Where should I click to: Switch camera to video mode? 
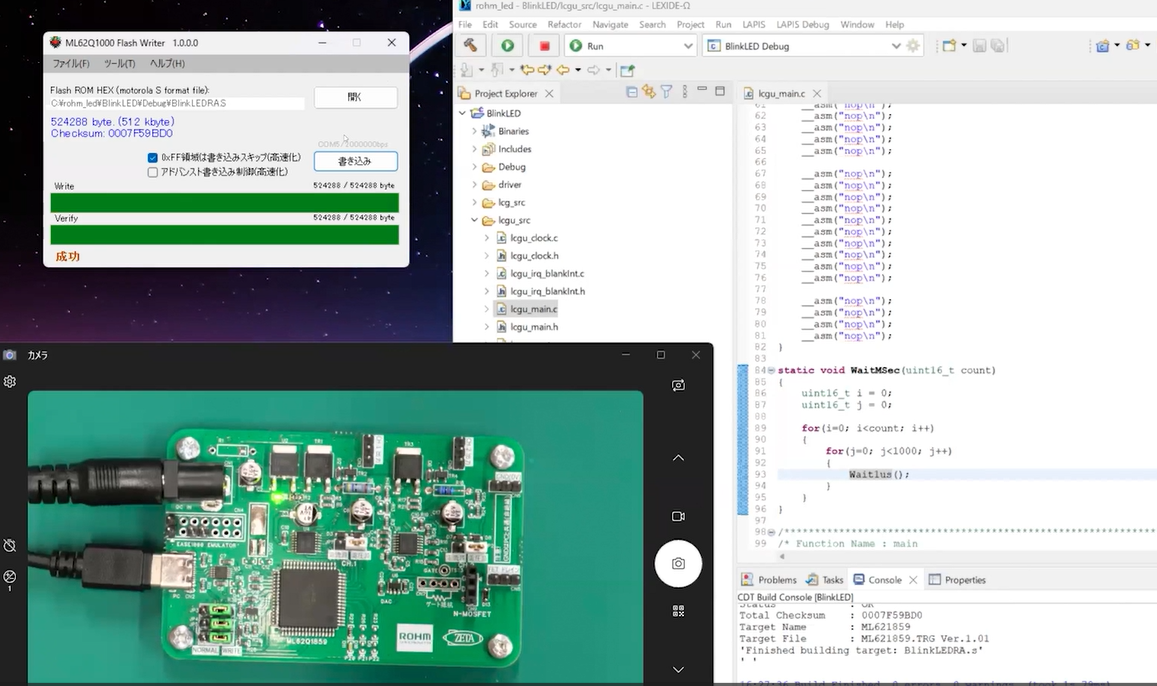[x=678, y=516]
